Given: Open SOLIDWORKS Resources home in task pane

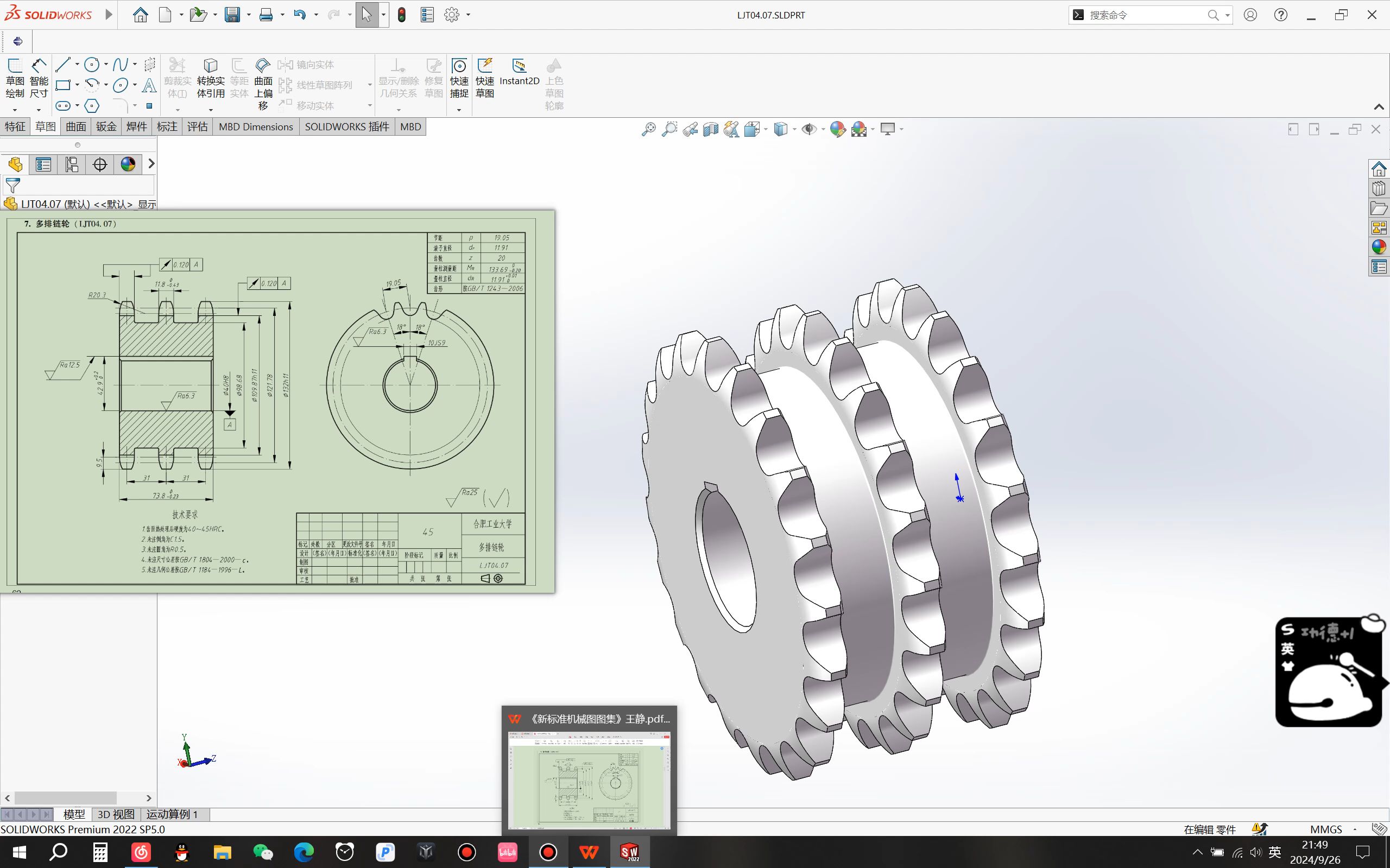Looking at the screenshot, I should (1379, 169).
